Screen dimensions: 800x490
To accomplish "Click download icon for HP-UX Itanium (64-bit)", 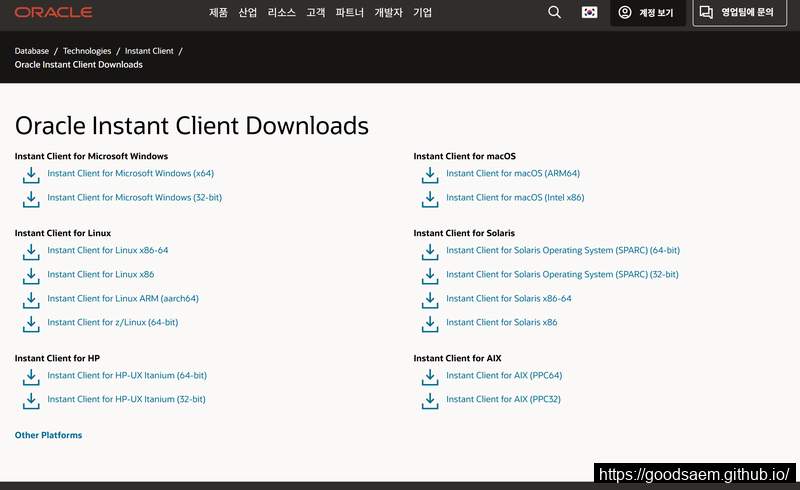I will [31, 377].
